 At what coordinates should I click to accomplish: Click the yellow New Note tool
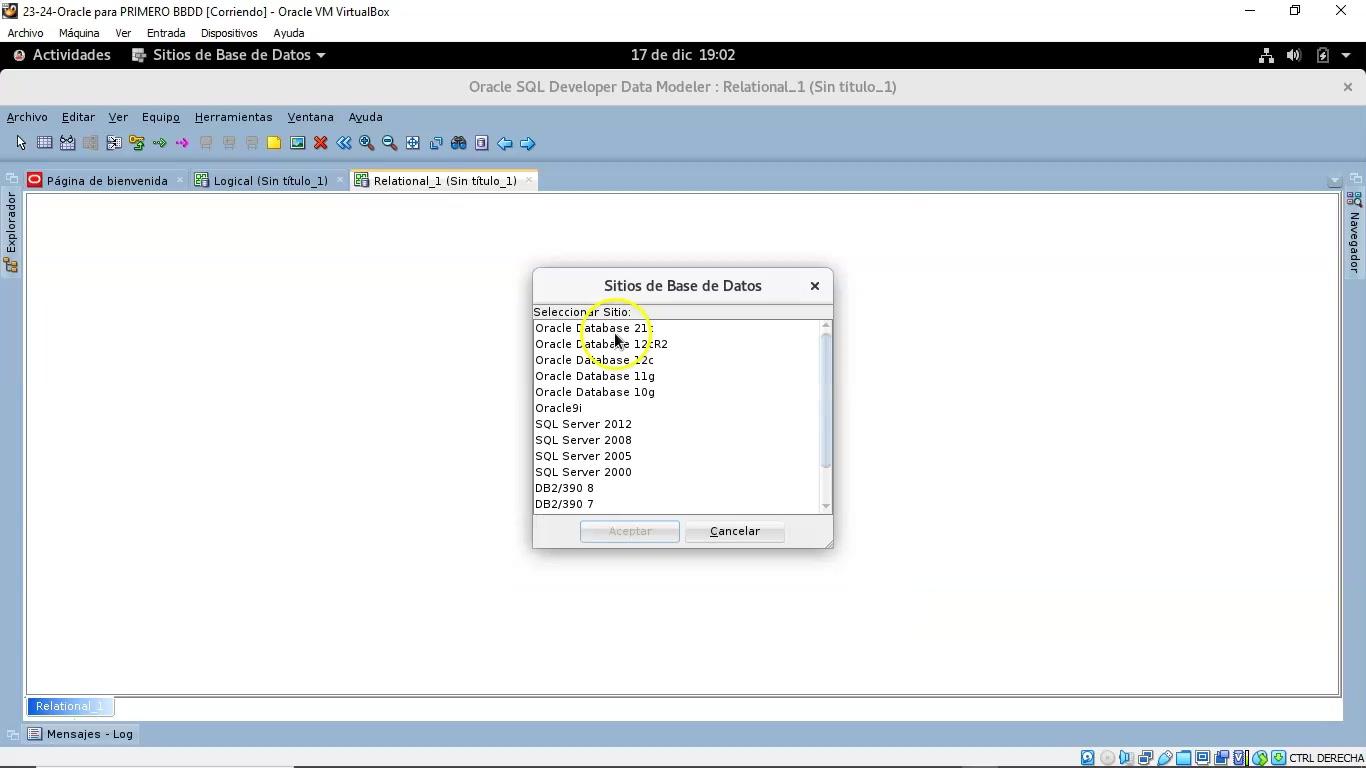(x=274, y=143)
